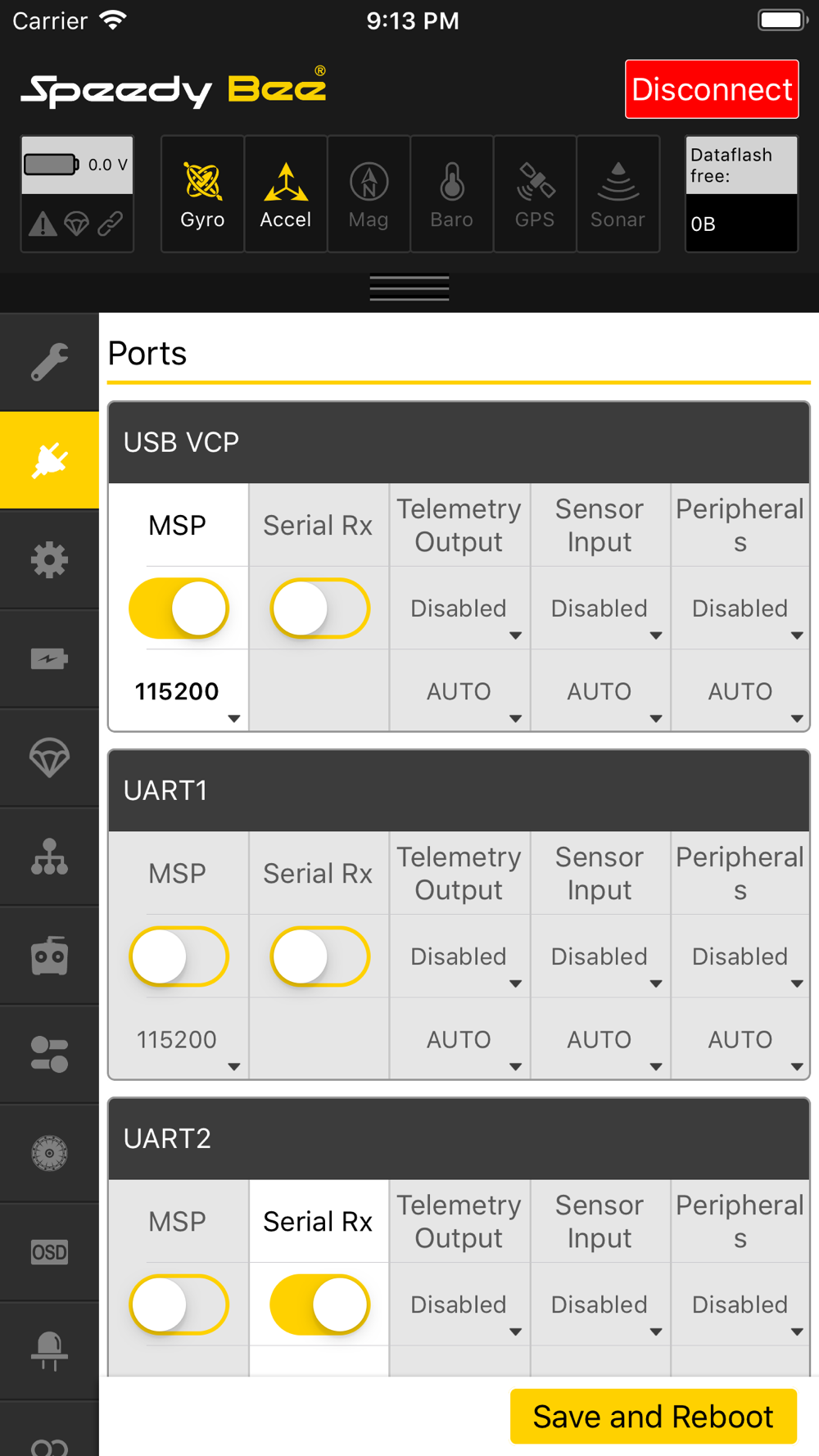Open the parachute failsafe sidebar icon
This screenshot has width=819, height=1456.
[x=49, y=758]
